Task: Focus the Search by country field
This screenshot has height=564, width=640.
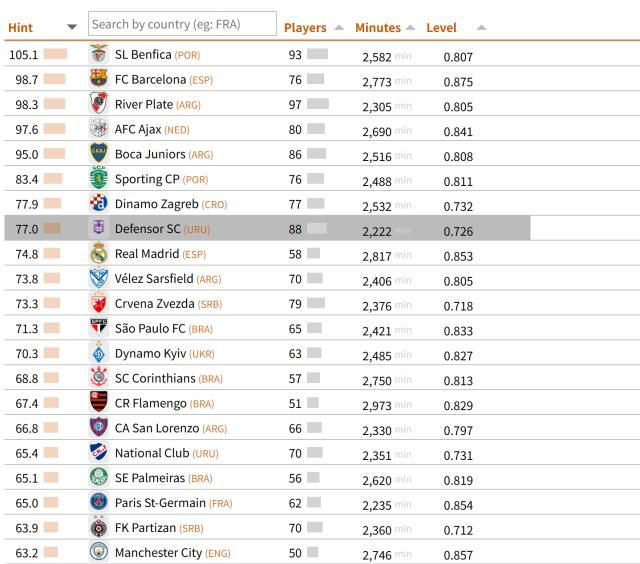Action: click(x=182, y=24)
